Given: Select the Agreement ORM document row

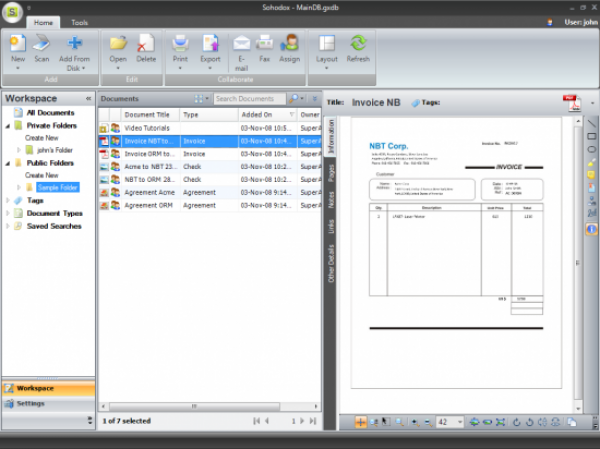Looking at the screenshot, I should (150, 205).
